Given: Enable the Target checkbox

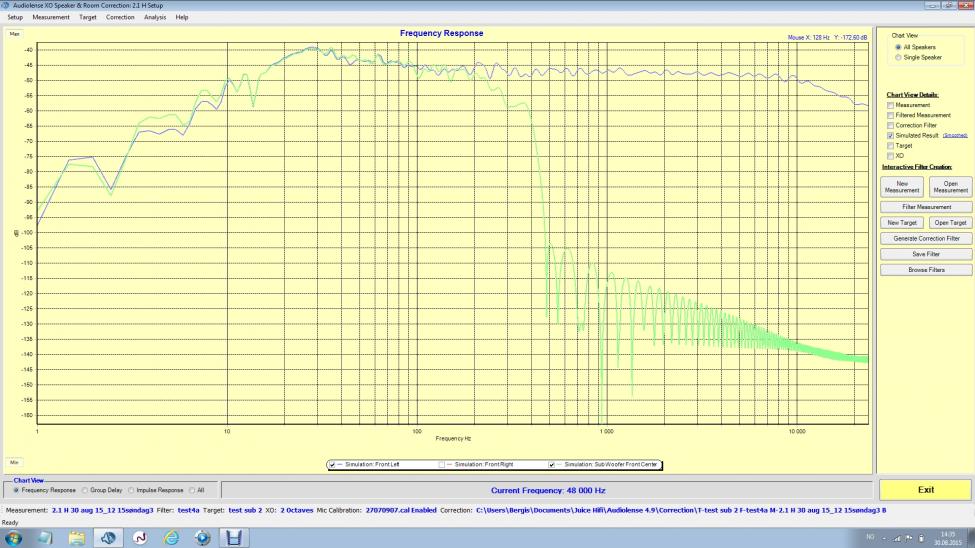Looking at the screenshot, I should 890,146.
